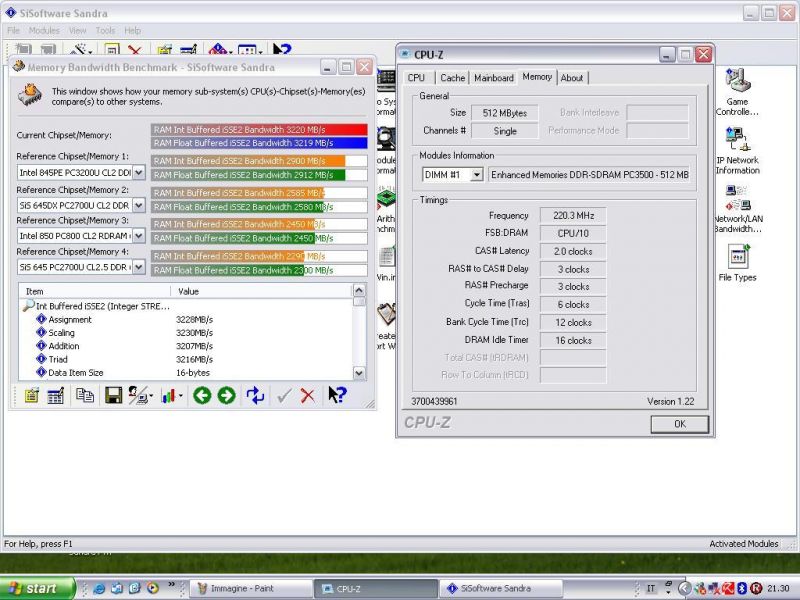Viewport: 800px width, 600px height.
Task: Click the OK button in CPU-Z
Action: pyautogui.click(x=680, y=424)
